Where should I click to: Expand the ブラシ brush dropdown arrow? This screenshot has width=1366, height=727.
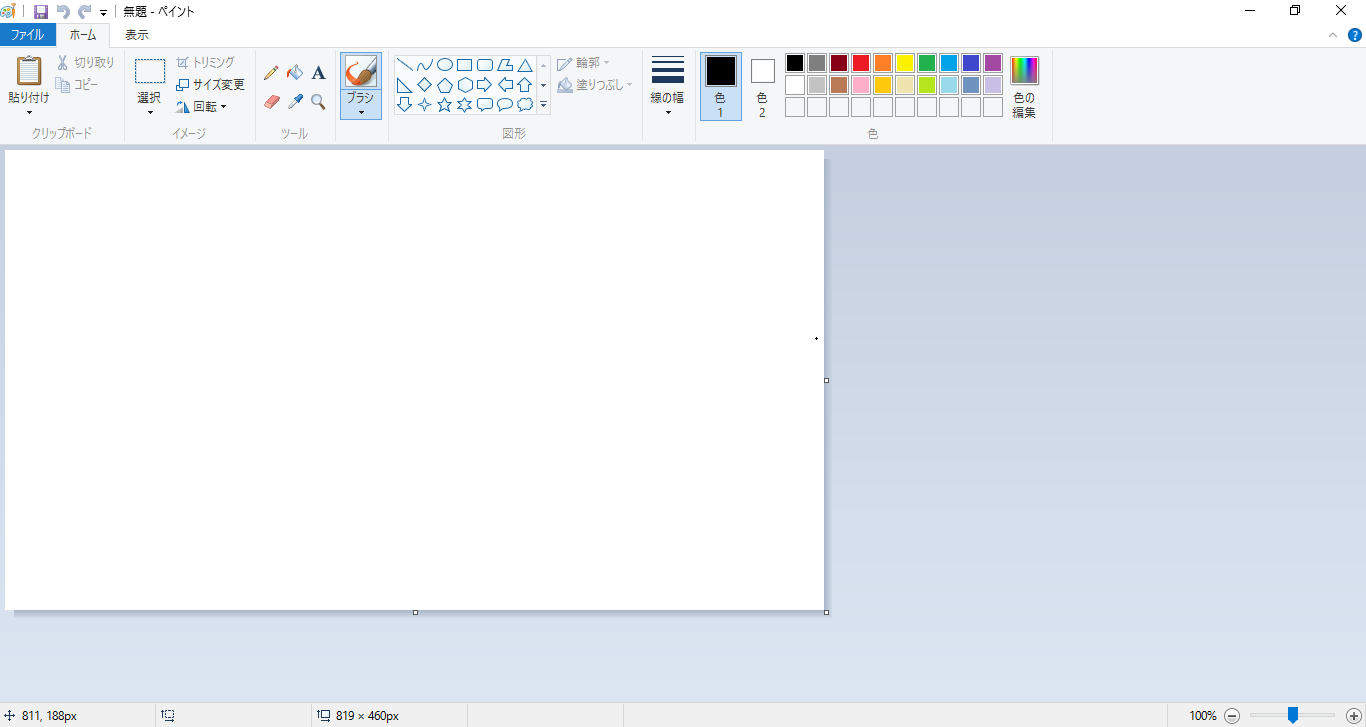coord(360,111)
